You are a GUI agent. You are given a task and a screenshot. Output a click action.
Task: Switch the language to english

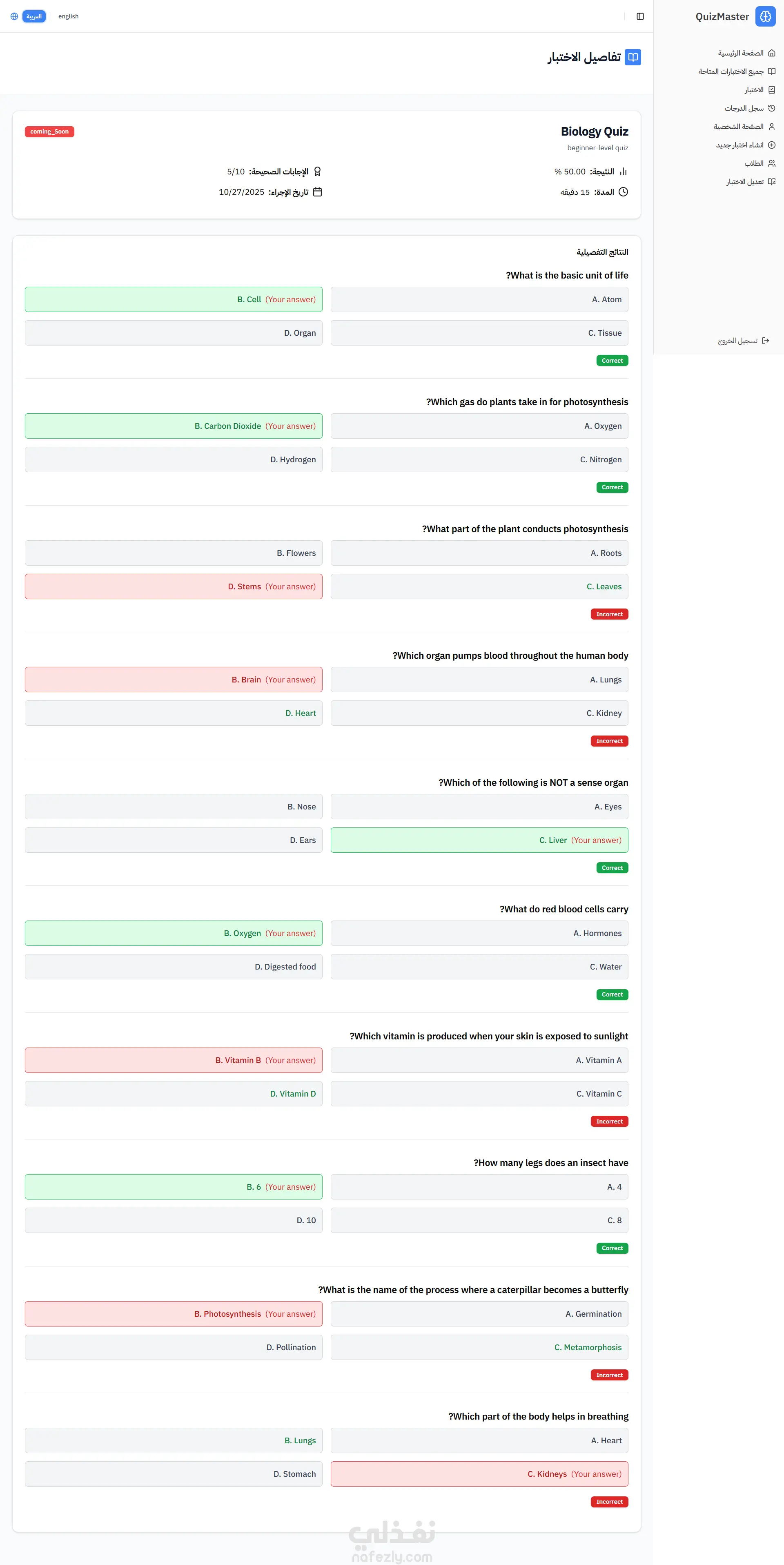[x=68, y=16]
